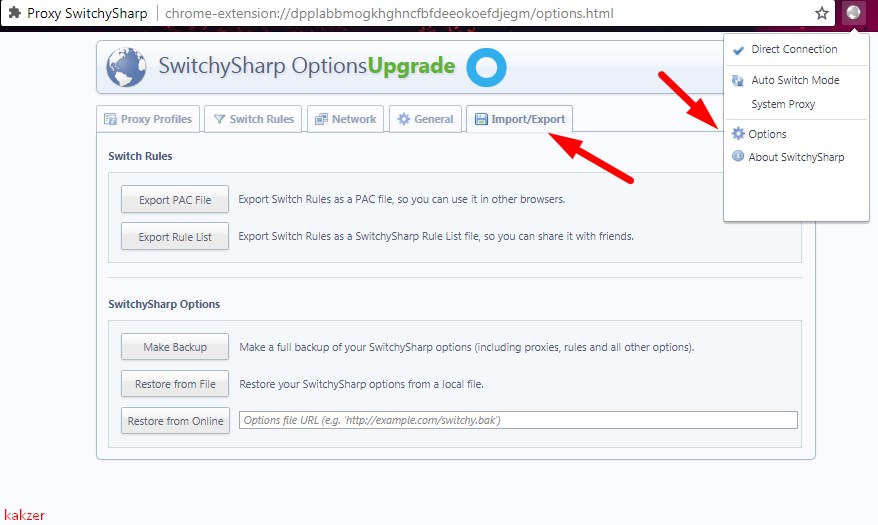This screenshot has height=525, width=878.
Task: Select Auto Switch Mode menu entry
Action: pyautogui.click(x=796, y=80)
